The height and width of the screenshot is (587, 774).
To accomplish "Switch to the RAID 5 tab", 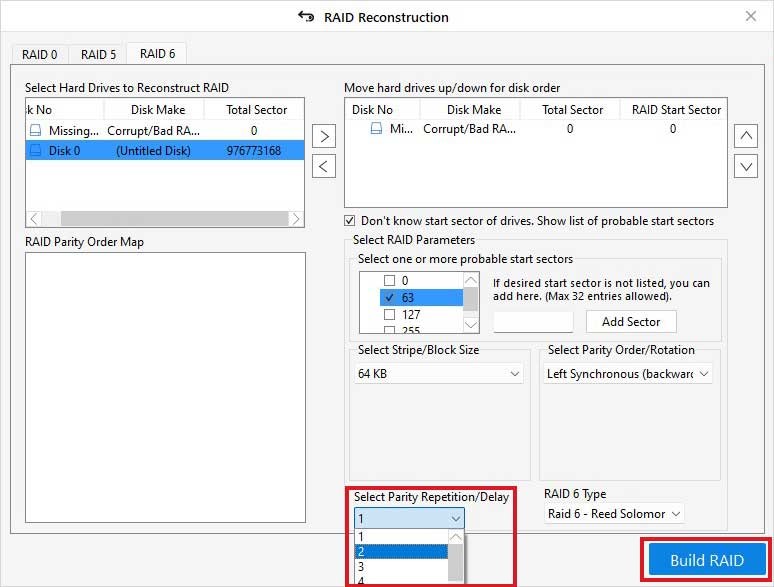I will [98, 54].
